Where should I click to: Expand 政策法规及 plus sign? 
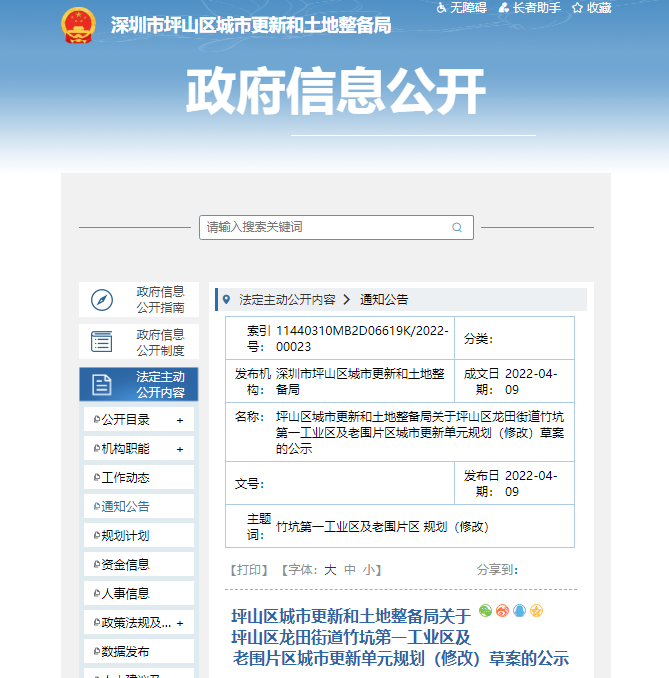(x=180, y=623)
